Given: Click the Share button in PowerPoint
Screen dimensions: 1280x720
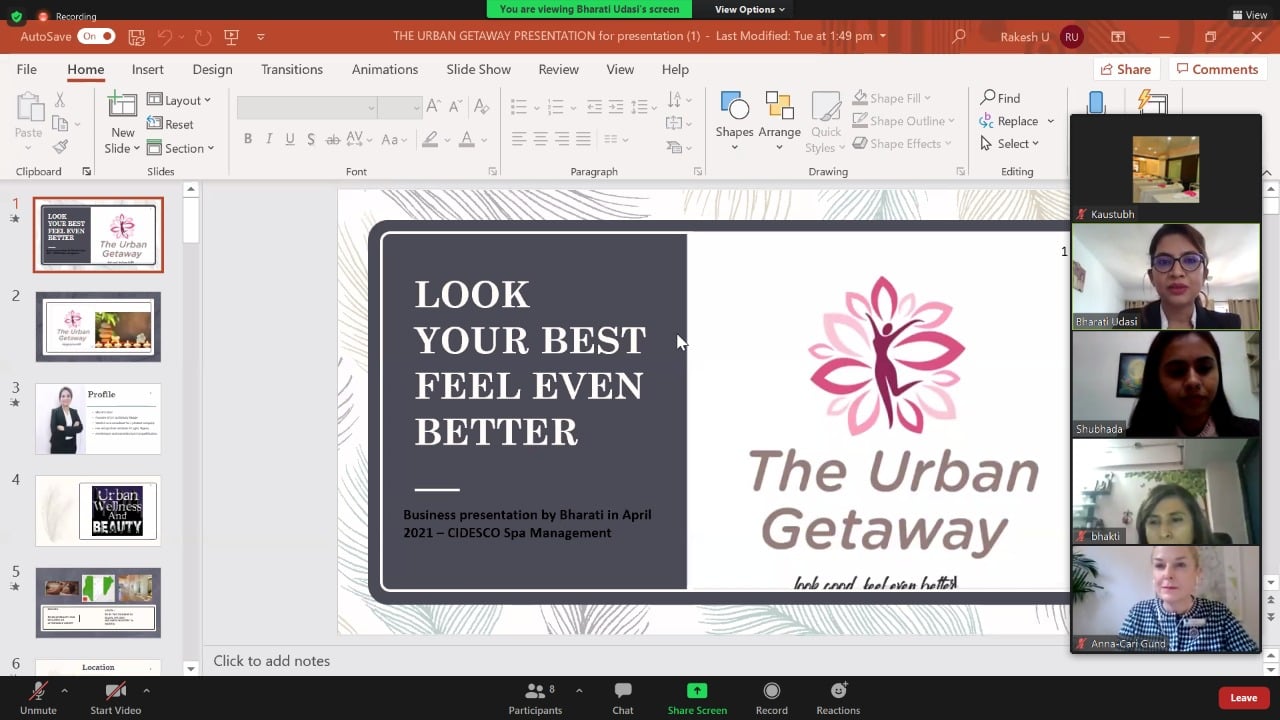Looking at the screenshot, I should 1124,69.
